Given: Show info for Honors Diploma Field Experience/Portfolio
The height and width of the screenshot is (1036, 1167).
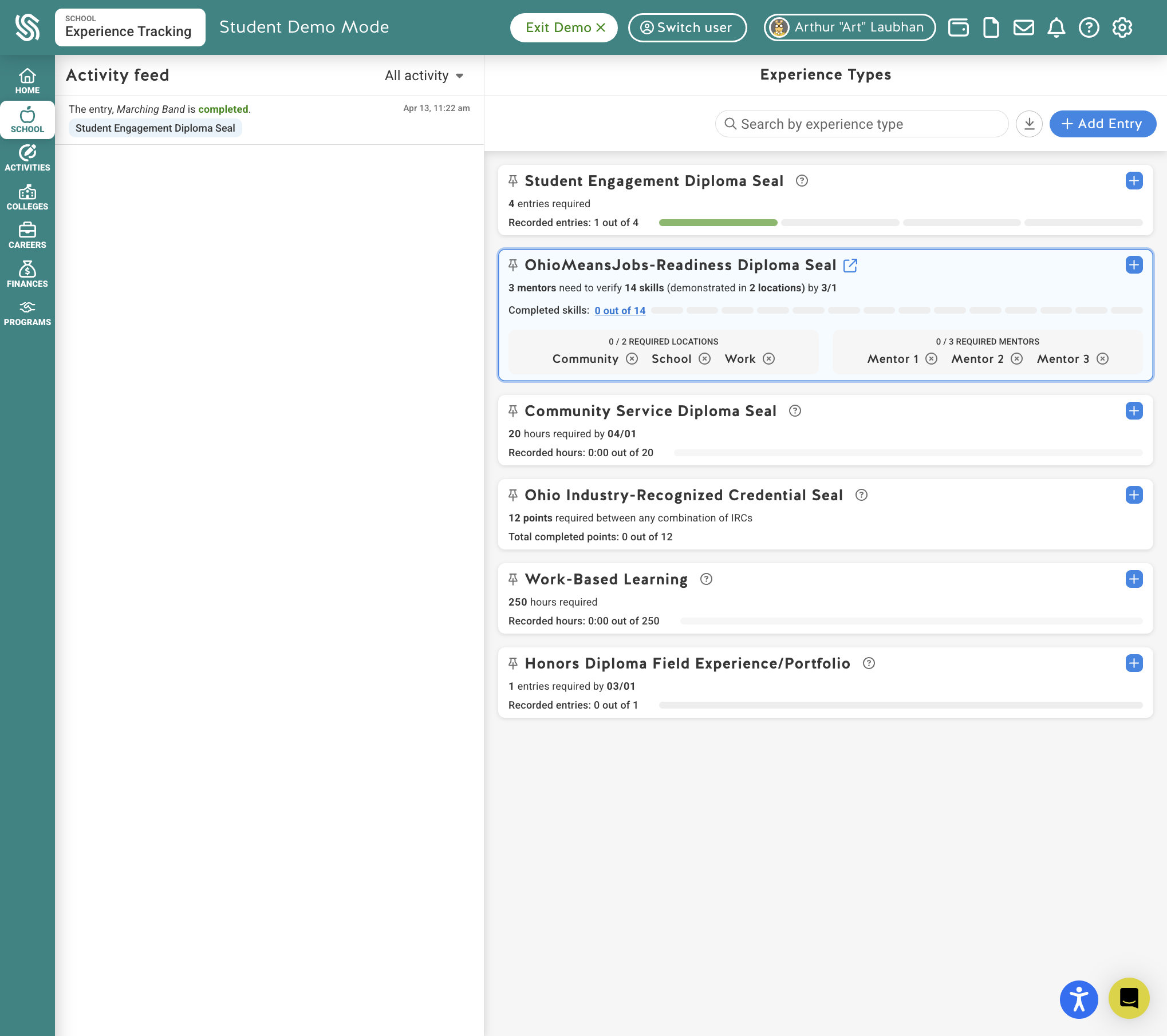Looking at the screenshot, I should (869, 663).
